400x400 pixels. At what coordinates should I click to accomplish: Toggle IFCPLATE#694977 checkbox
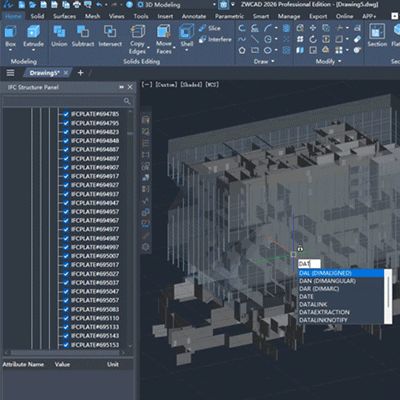click(66, 229)
